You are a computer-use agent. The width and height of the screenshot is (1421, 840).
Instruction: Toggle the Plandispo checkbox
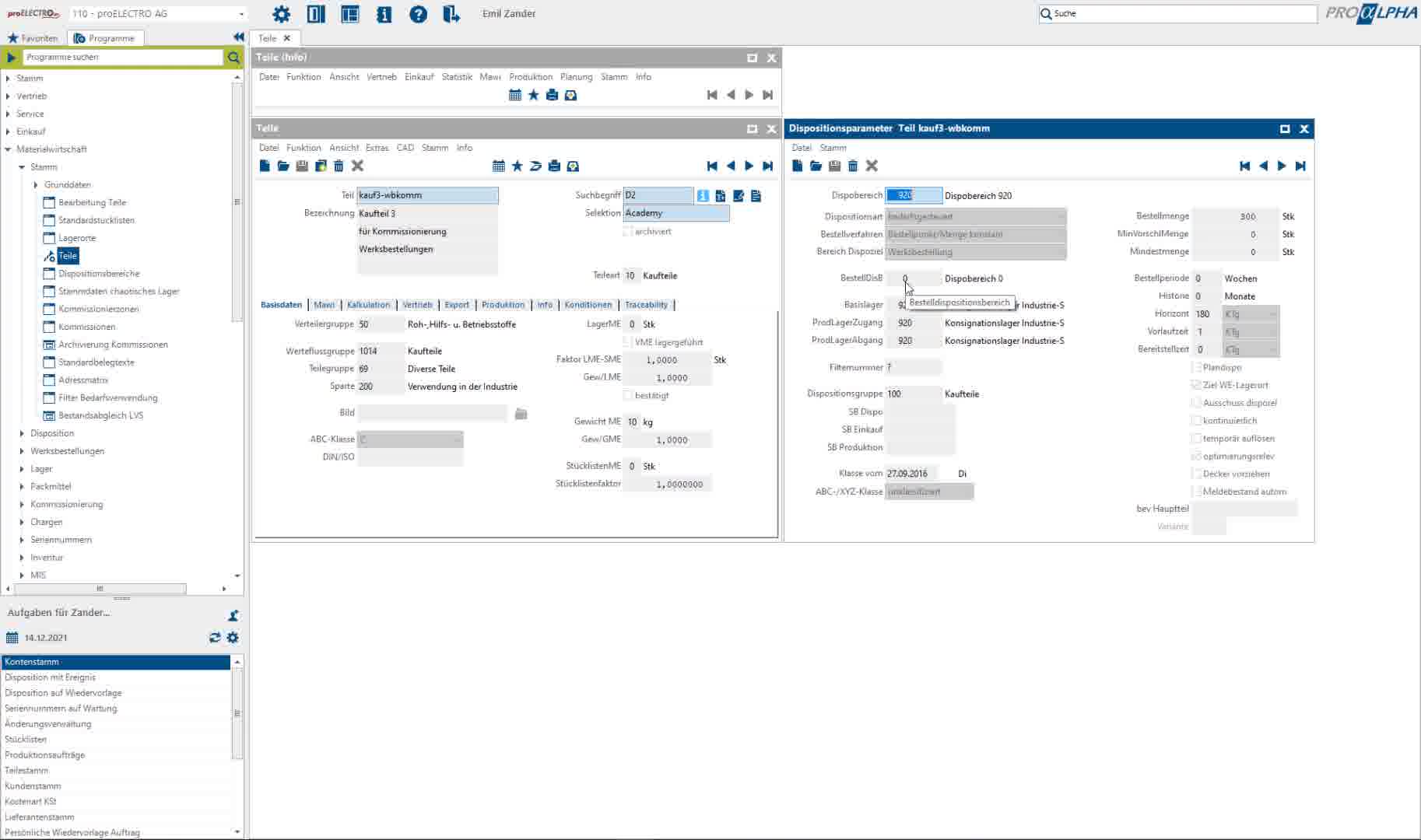[1196, 367]
